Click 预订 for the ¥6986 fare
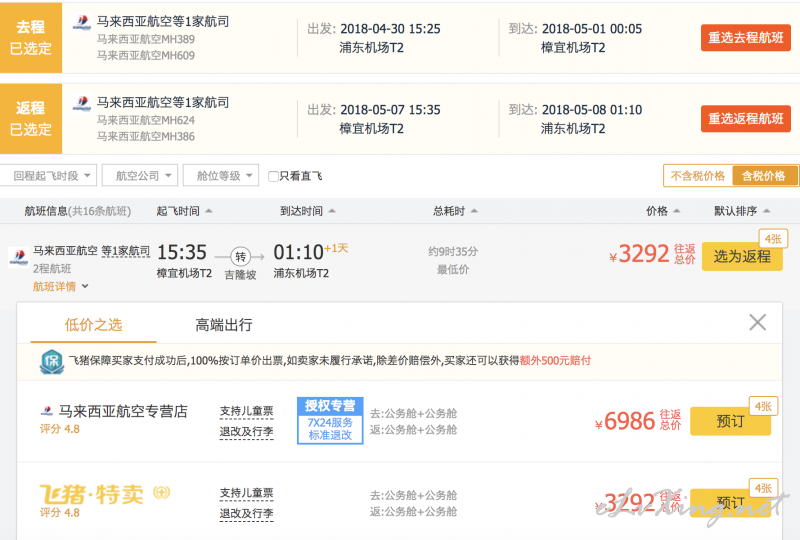Viewport: 800px width, 540px height. point(730,421)
